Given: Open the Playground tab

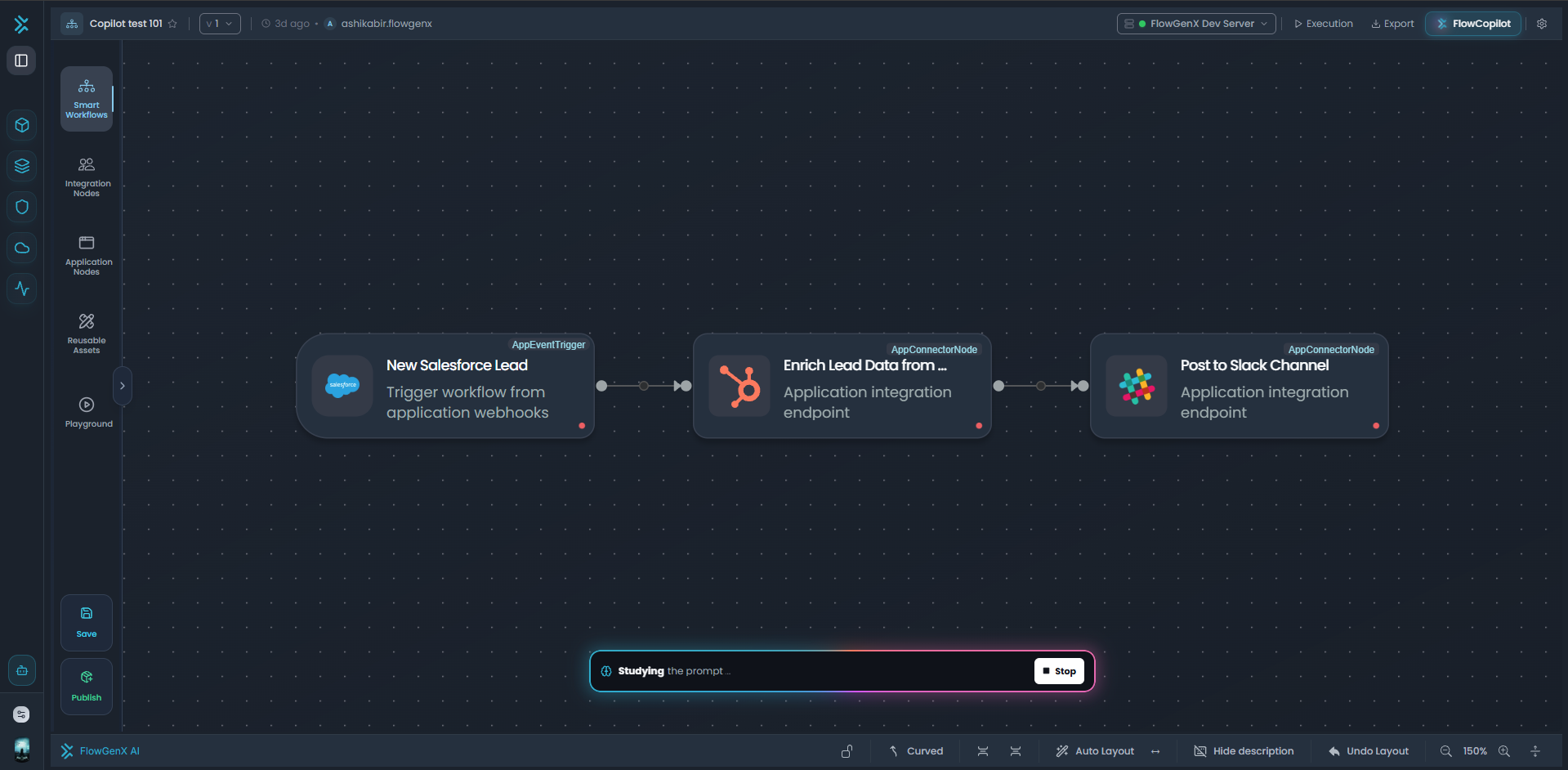Looking at the screenshot, I should tap(87, 413).
